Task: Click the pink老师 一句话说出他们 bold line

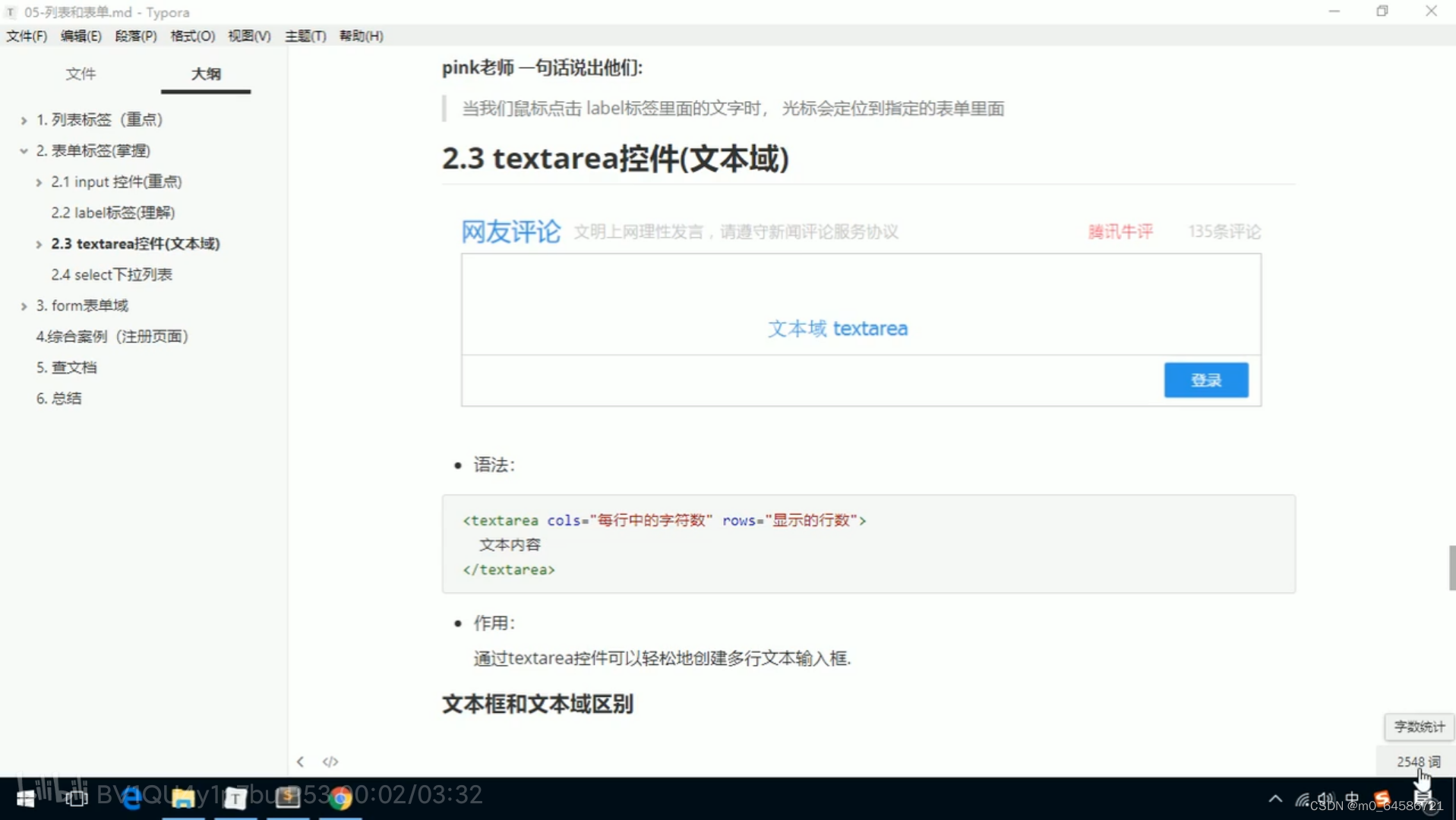Action: tap(542, 68)
